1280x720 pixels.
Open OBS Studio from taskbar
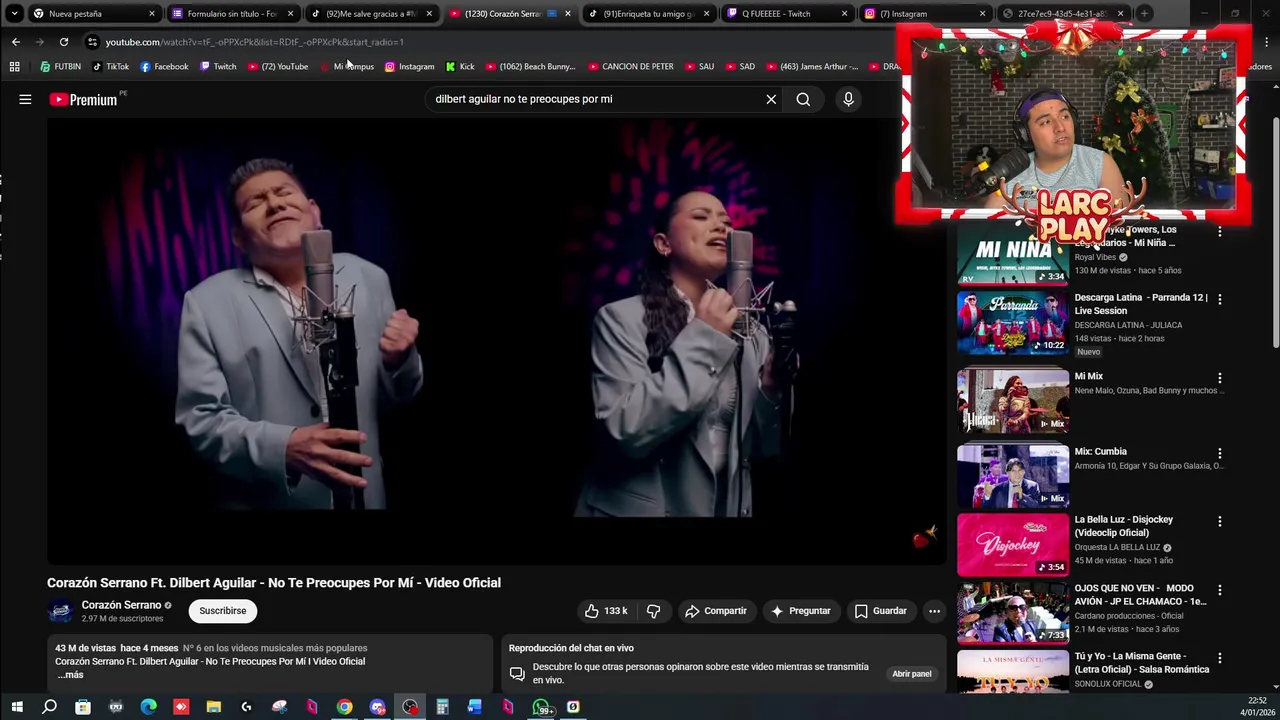[410, 707]
